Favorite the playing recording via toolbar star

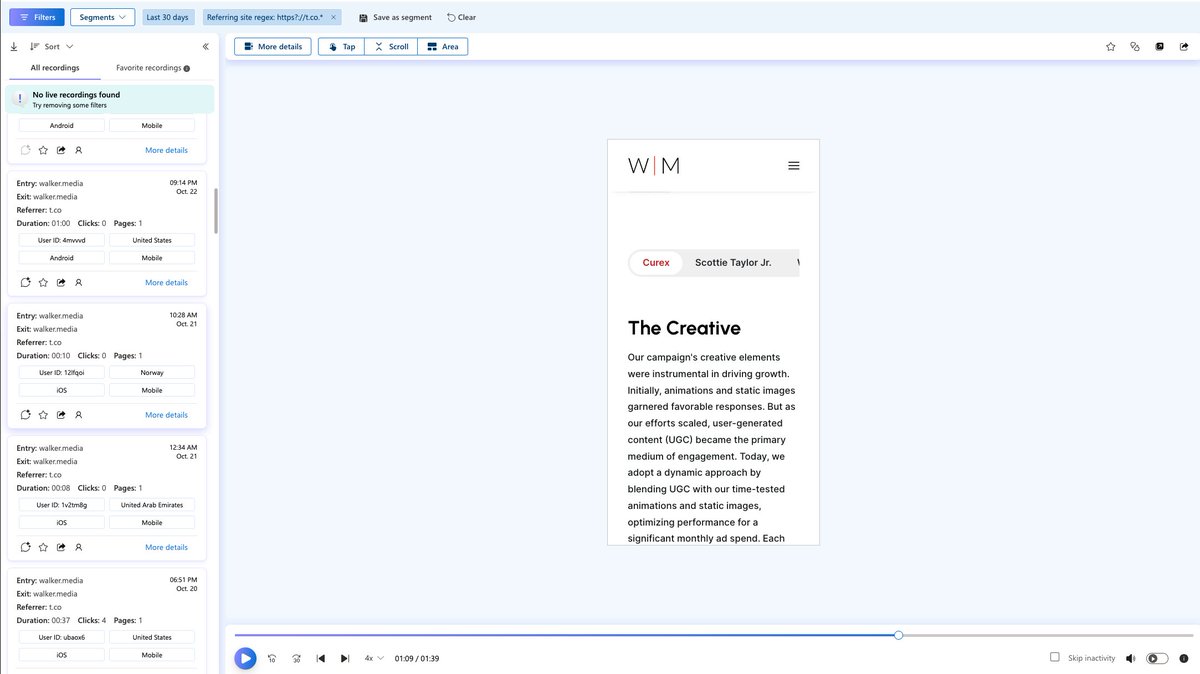[1110, 46]
